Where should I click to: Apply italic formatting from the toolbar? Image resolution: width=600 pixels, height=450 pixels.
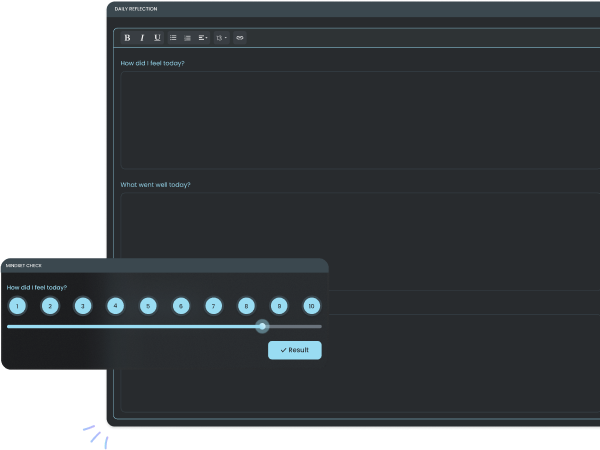tap(142, 38)
